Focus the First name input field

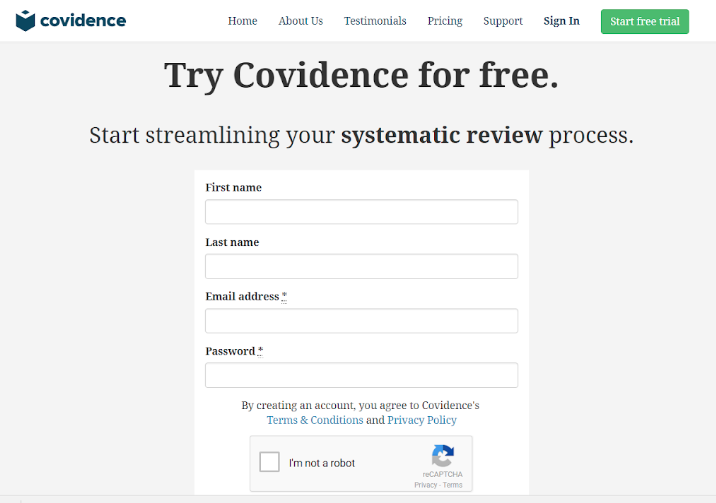coord(361,212)
